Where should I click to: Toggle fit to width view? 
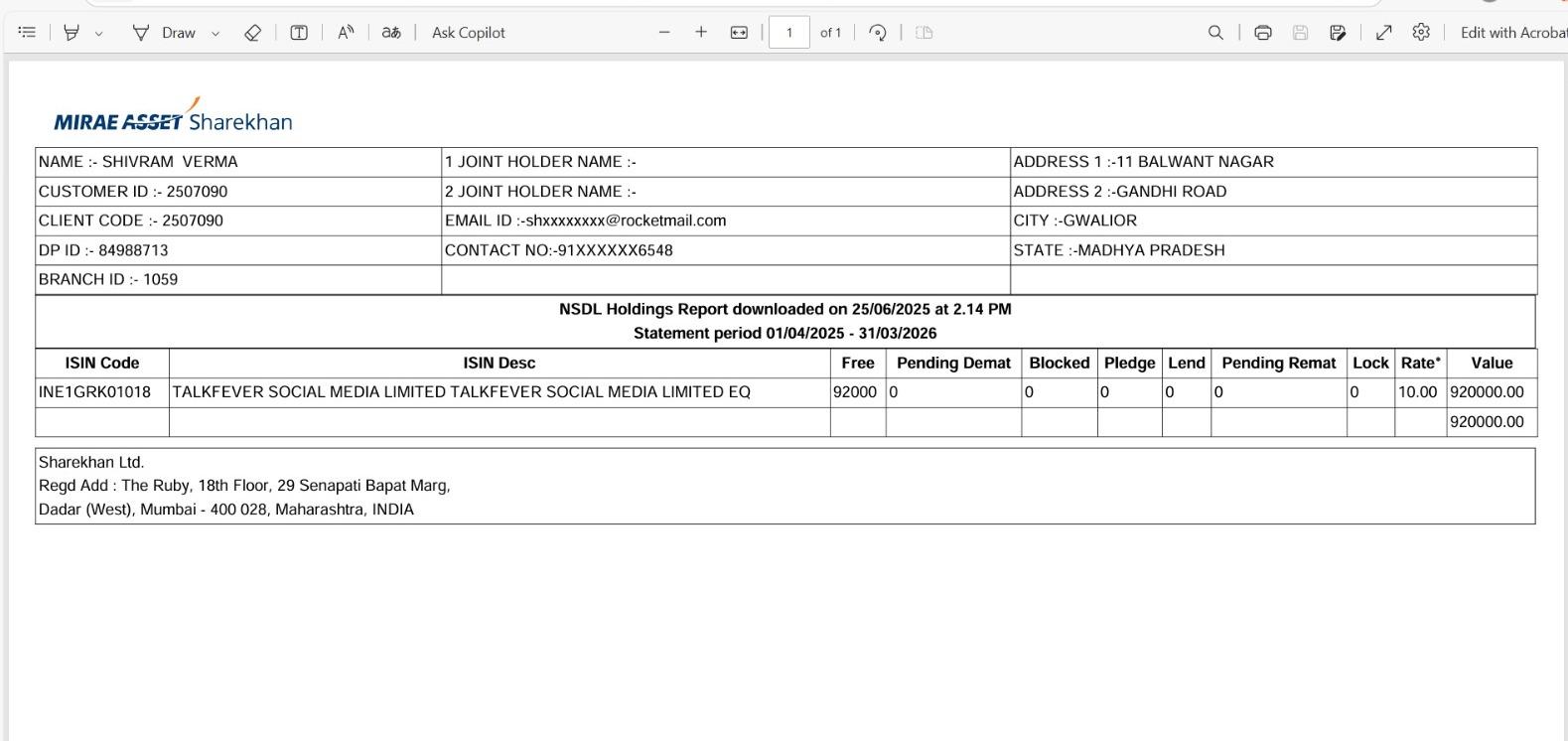[x=739, y=33]
